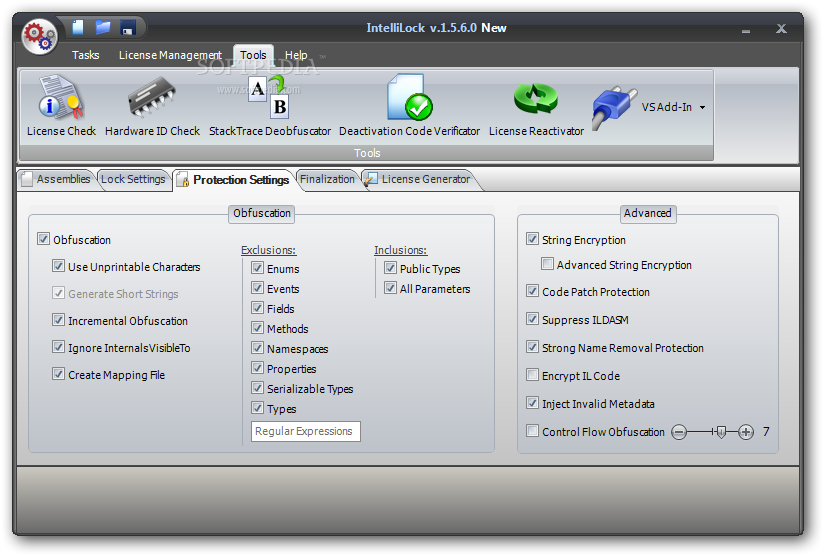Screen dimensions: 824x556
Task: Click the Regular Expressions input field
Action: [306, 431]
